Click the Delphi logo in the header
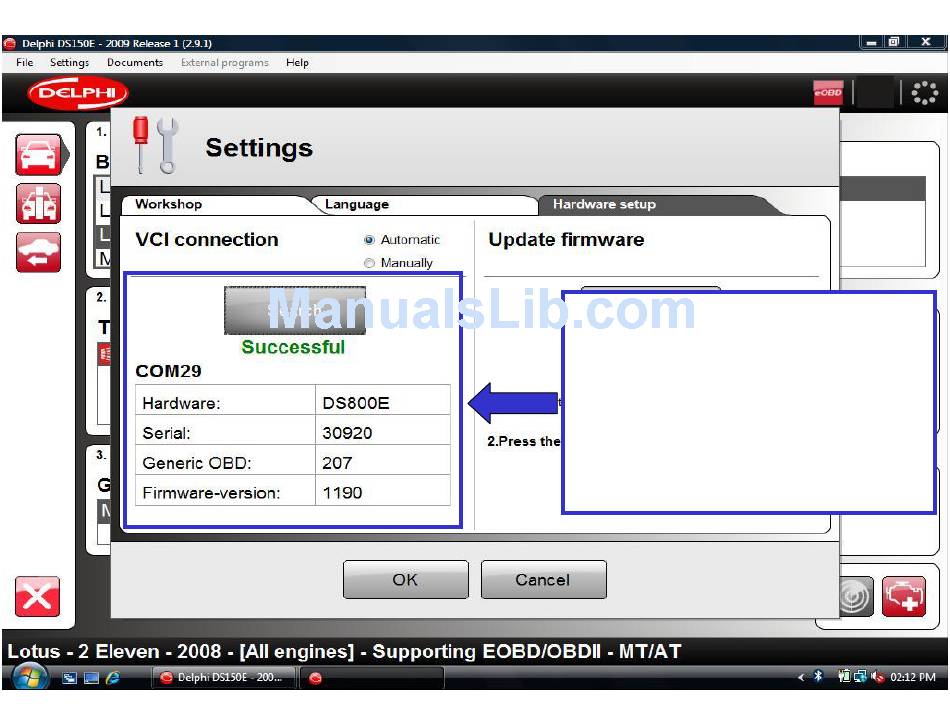The height and width of the screenshot is (725, 950). tap(78, 94)
